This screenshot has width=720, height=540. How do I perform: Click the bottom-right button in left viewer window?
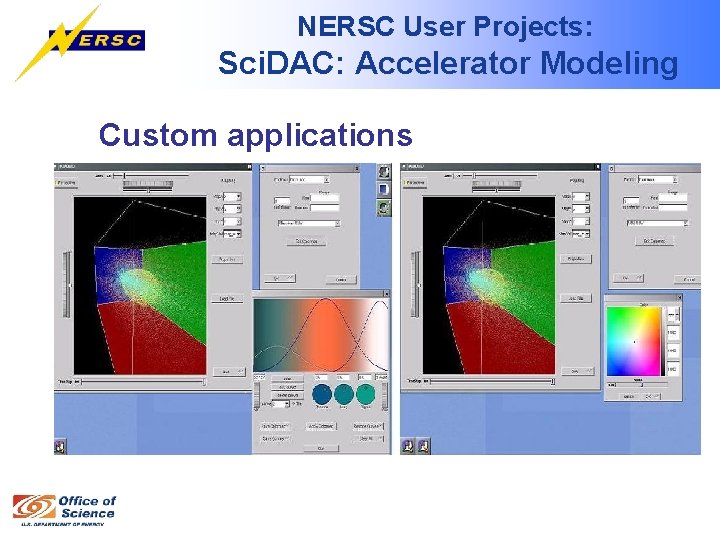click(x=230, y=371)
